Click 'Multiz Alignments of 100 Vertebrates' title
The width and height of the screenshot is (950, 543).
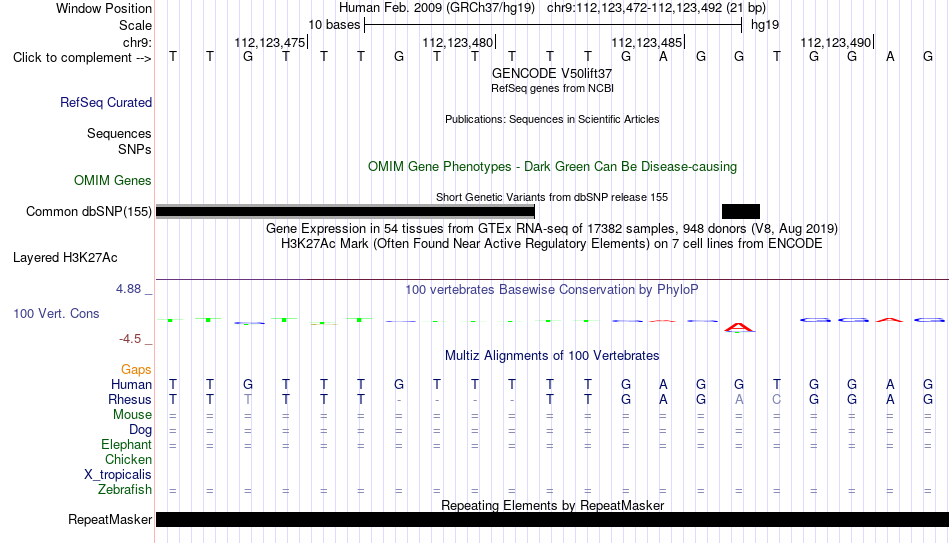552,356
